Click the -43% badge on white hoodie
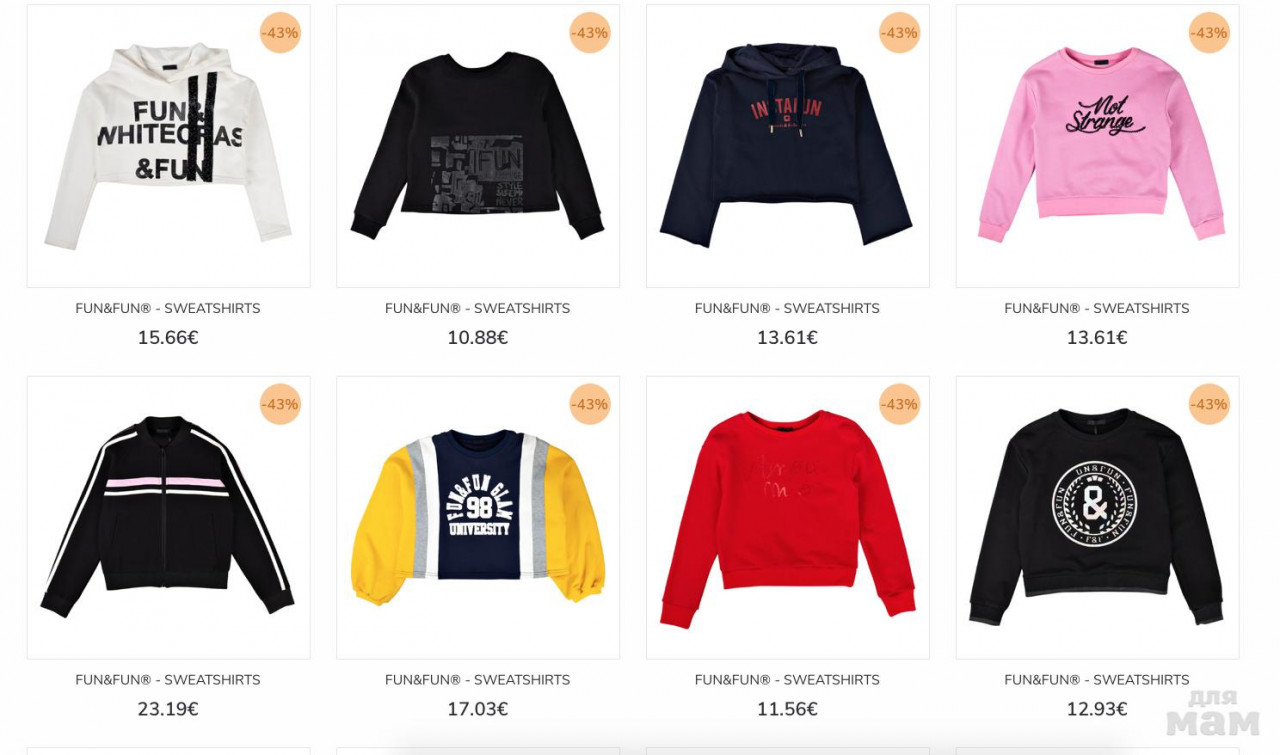This screenshot has height=755, width=1280. [x=280, y=33]
